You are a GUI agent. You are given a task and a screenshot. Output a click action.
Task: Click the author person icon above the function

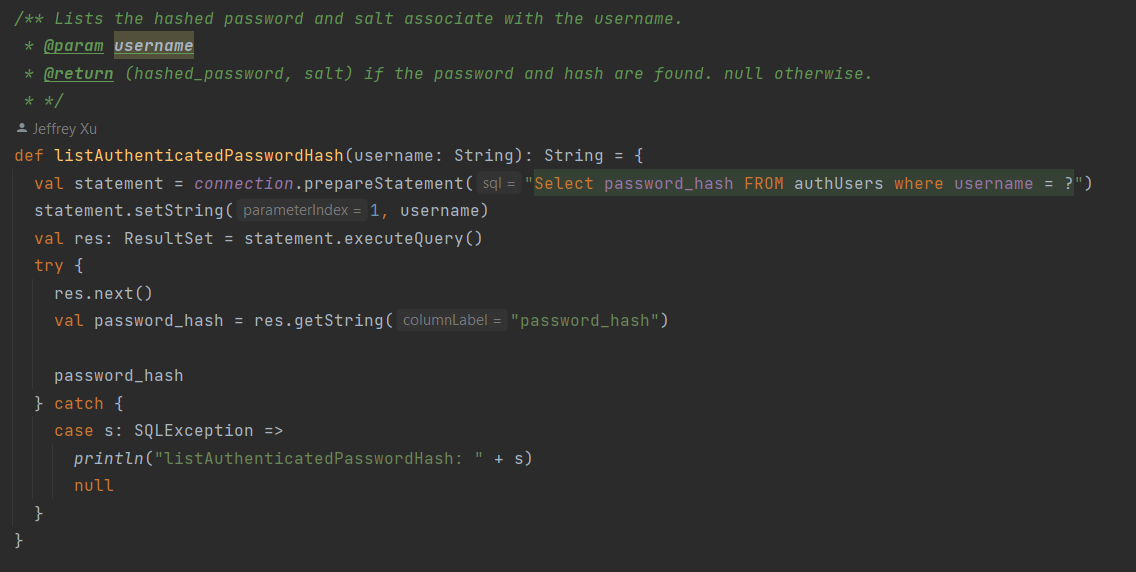tap(22, 129)
